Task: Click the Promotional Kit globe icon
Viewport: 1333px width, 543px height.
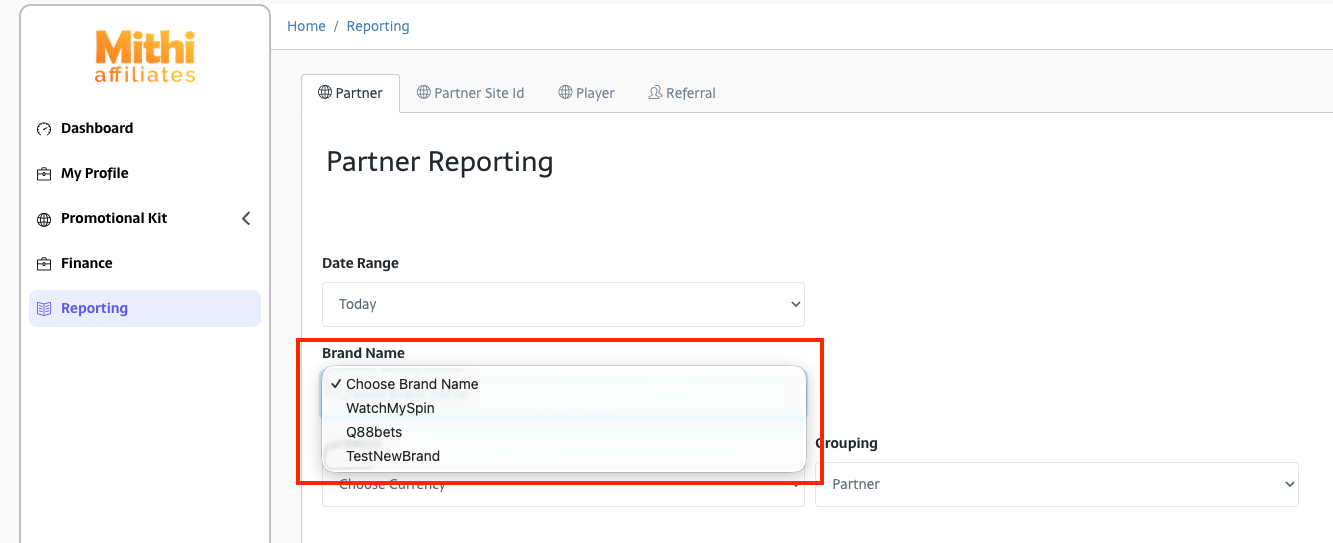Action: point(44,219)
